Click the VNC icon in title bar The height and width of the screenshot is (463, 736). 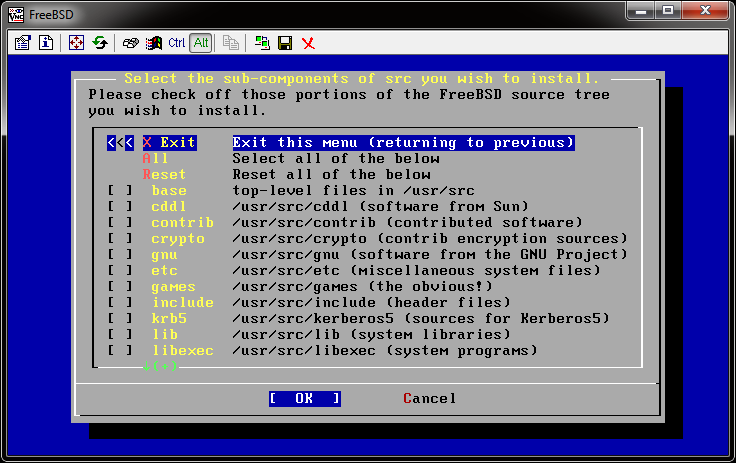tap(15, 15)
